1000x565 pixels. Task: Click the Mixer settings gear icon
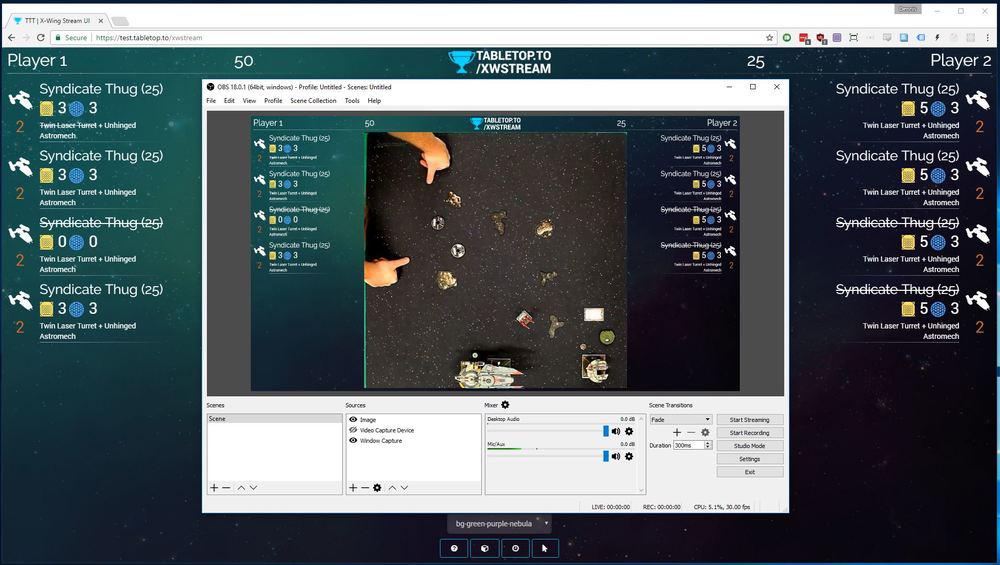click(505, 405)
